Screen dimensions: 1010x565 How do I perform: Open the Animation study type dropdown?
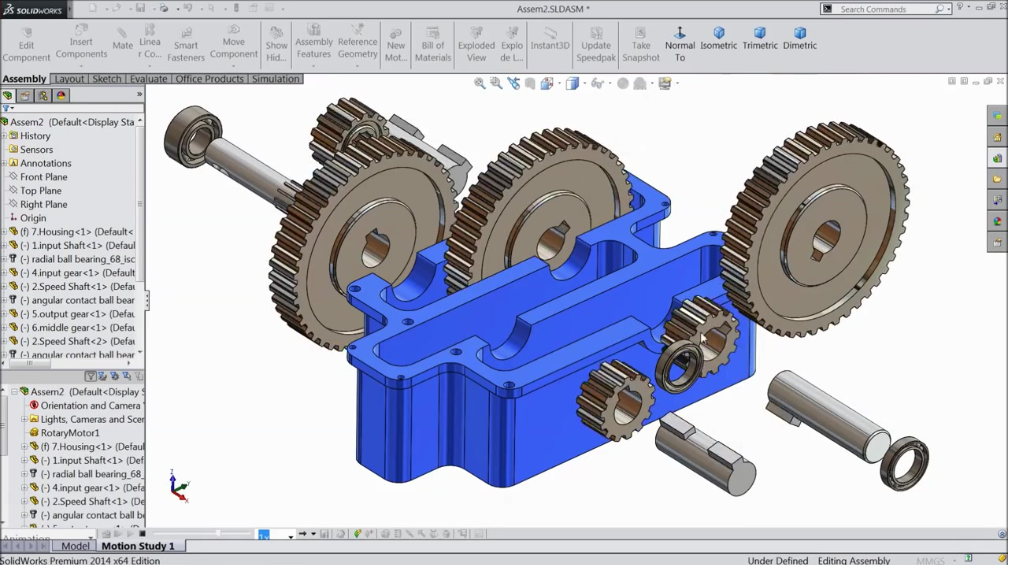(90, 537)
